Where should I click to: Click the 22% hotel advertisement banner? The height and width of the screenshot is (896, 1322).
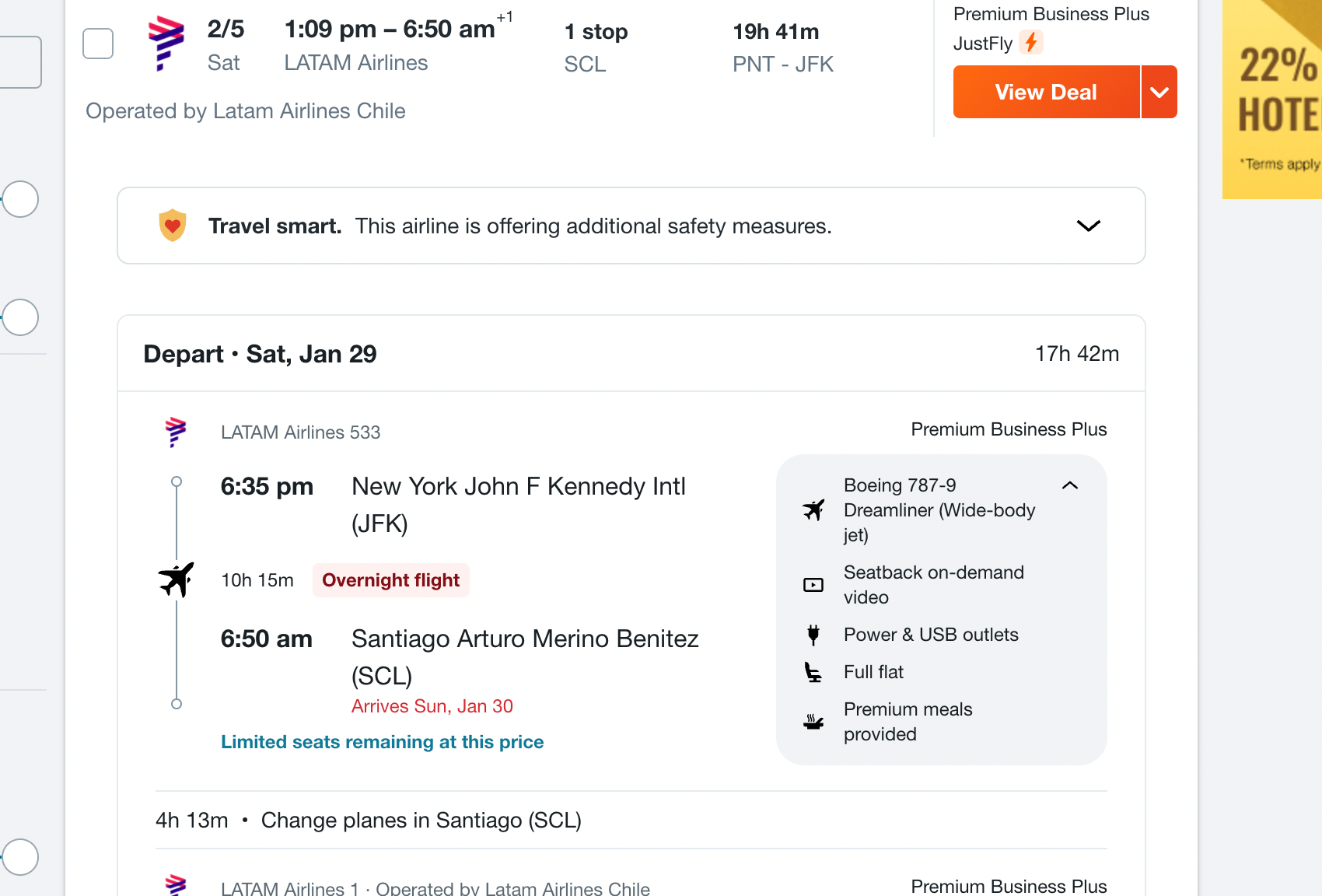point(1272,100)
